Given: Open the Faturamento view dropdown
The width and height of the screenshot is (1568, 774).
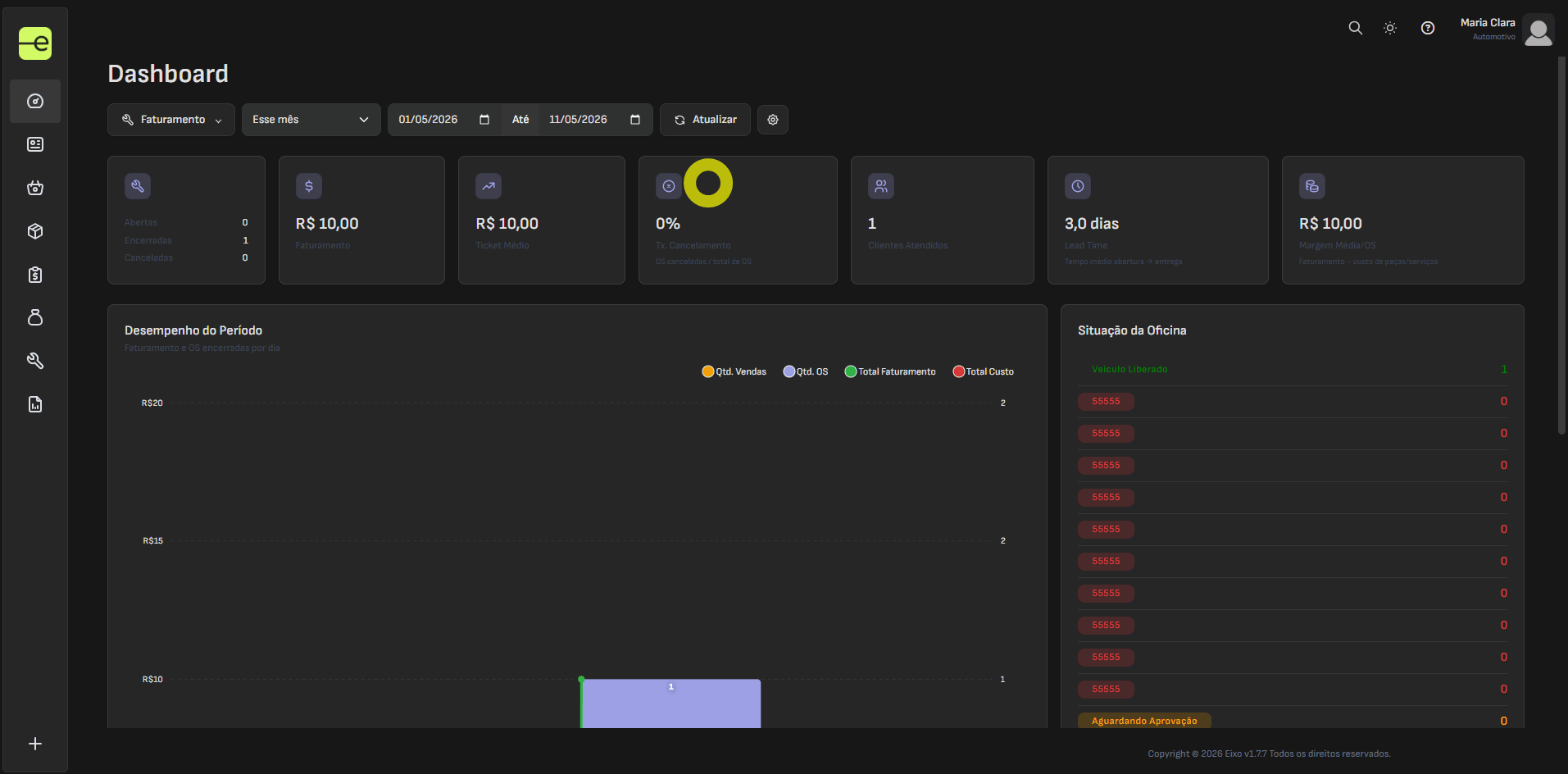Looking at the screenshot, I should tap(171, 120).
